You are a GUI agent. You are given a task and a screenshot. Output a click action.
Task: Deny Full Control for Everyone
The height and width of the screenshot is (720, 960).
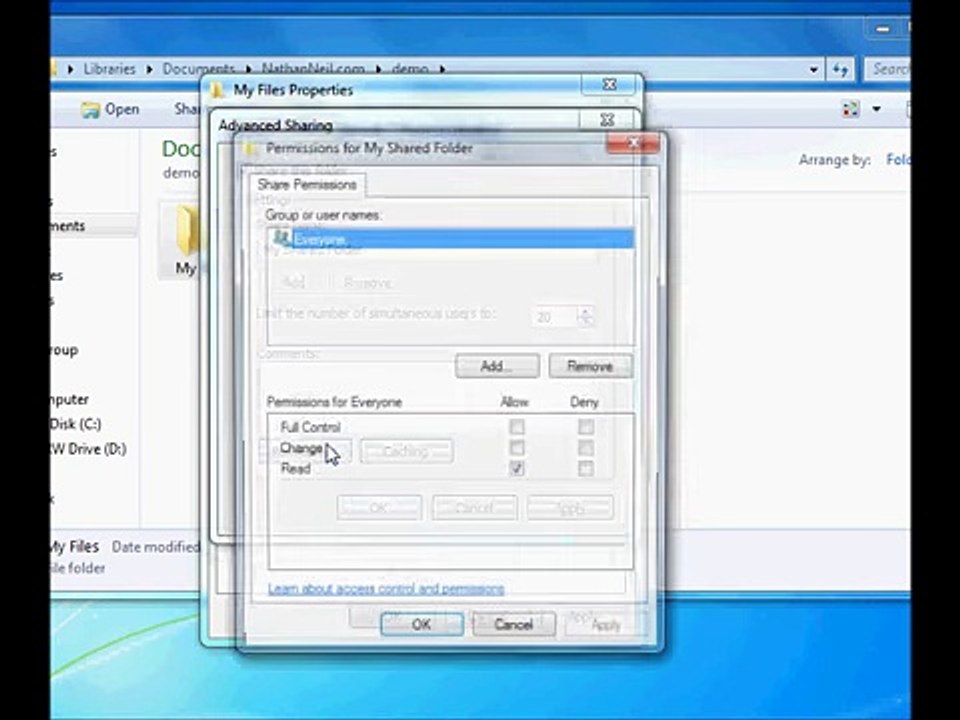[x=586, y=426]
